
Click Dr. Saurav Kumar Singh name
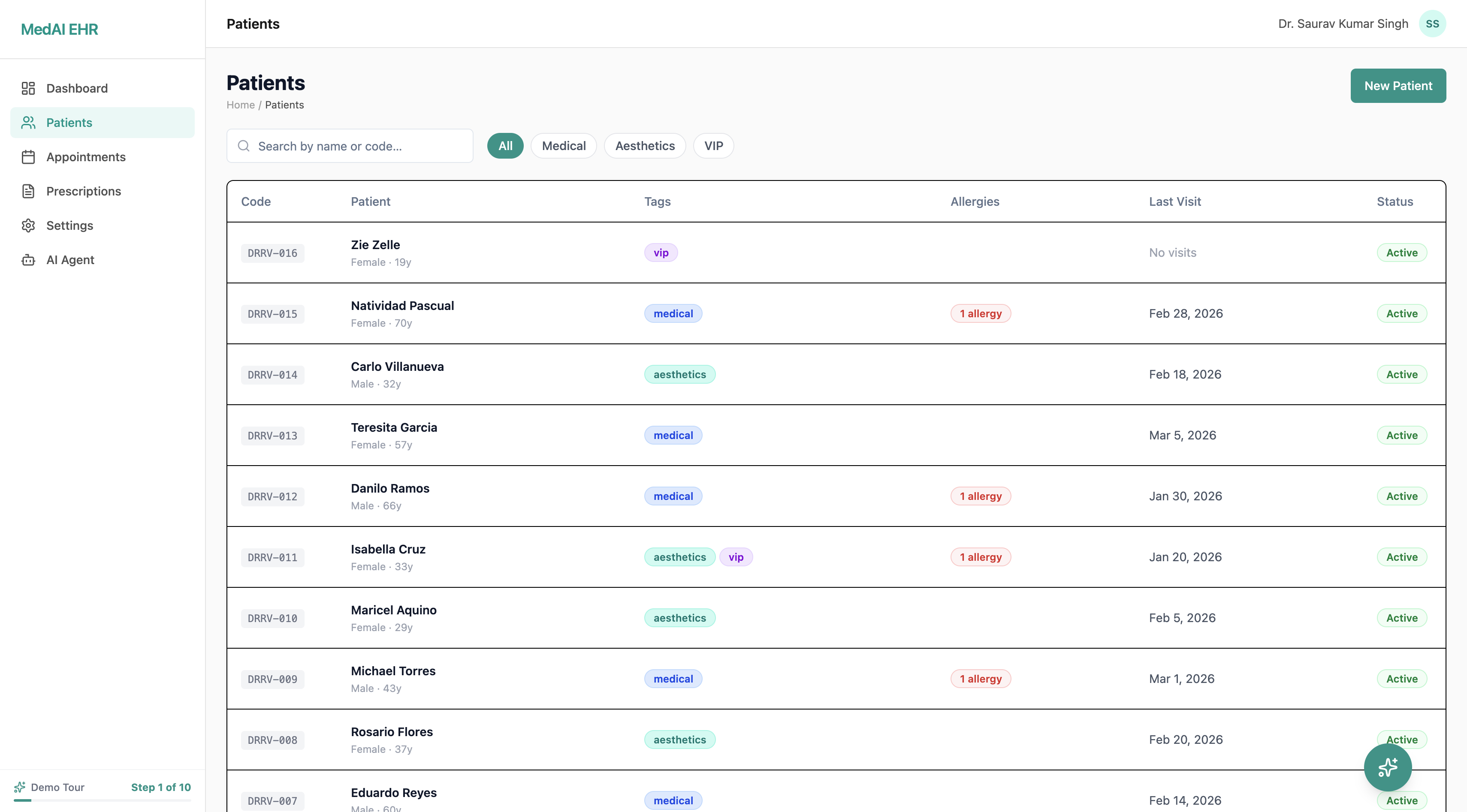[1343, 23]
